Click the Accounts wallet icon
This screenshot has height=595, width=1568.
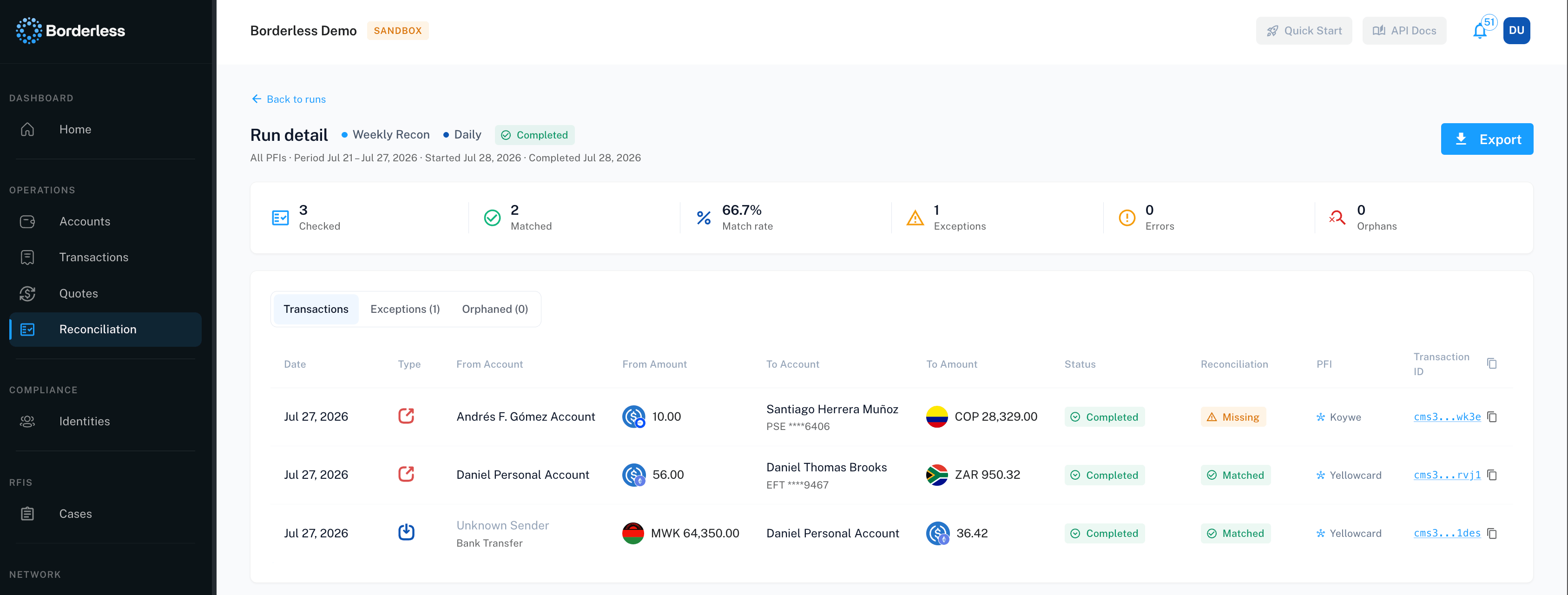coord(27,221)
